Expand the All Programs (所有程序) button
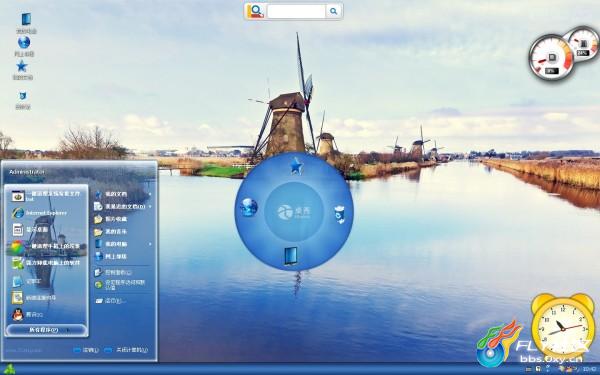600x375 pixels. pyautogui.click(x=45, y=330)
